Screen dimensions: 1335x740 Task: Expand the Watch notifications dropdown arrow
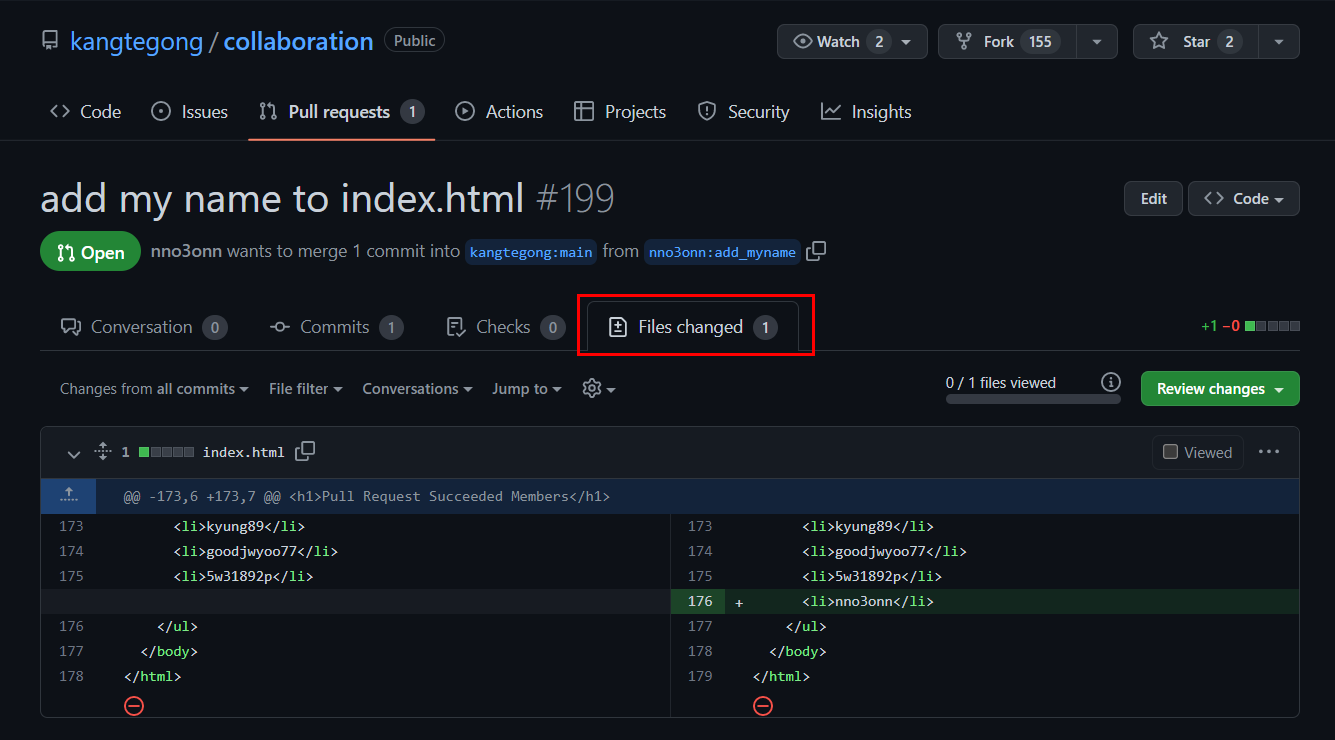(x=906, y=41)
